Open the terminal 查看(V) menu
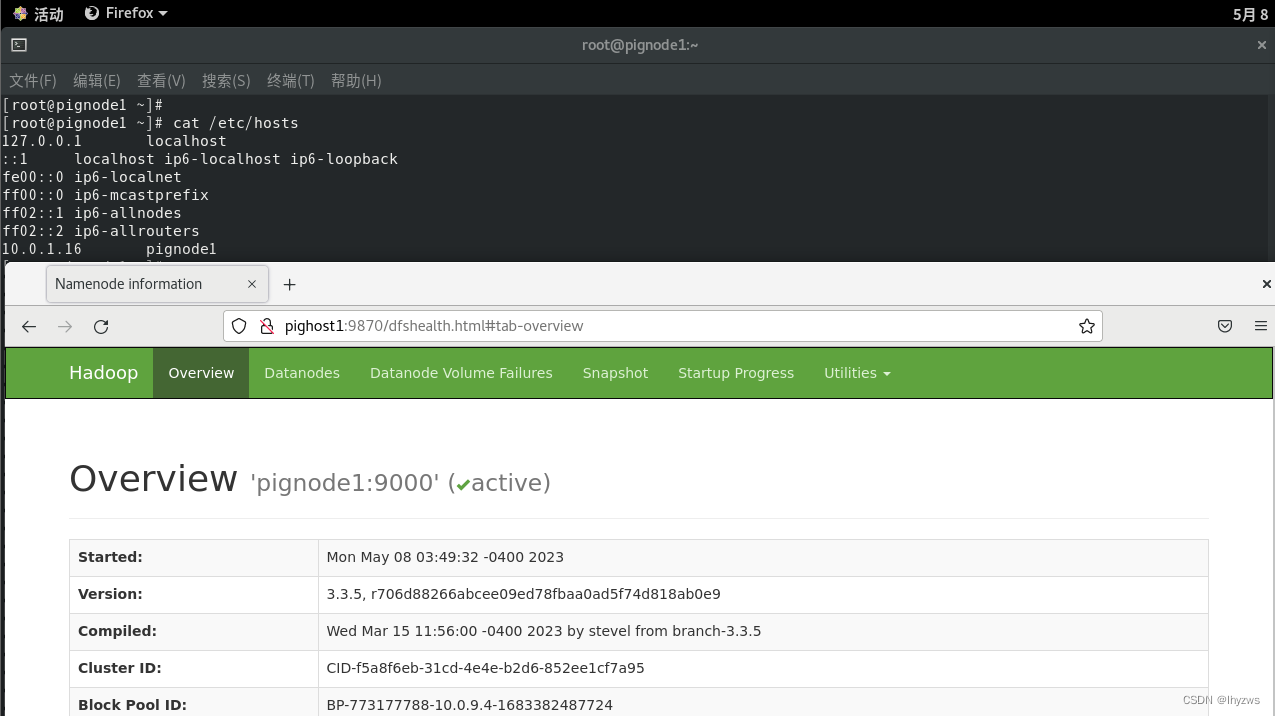 click(x=161, y=81)
